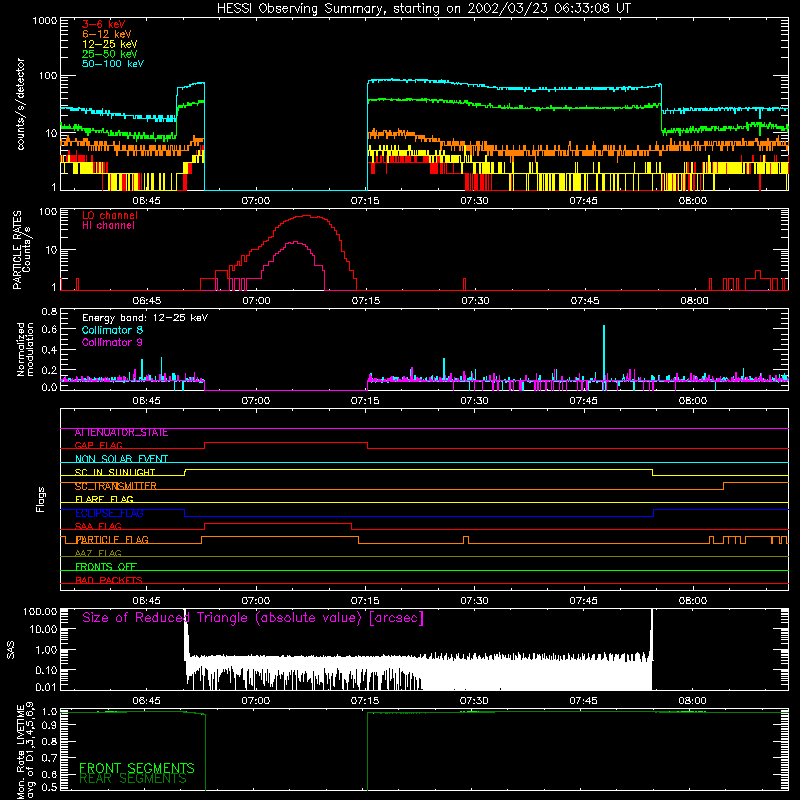The width and height of the screenshot is (800, 800).
Task: Select the 50-100 keV legend label
Action: (113, 64)
